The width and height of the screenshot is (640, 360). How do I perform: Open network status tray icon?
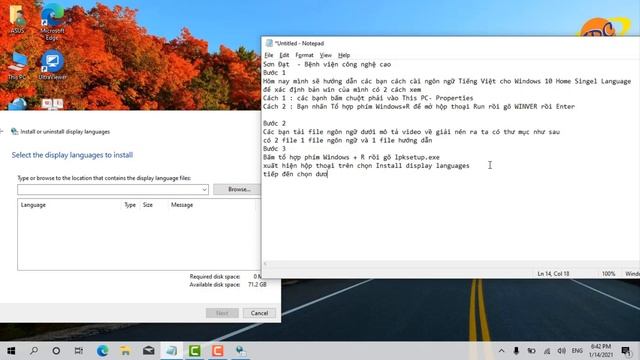(x=547, y=351)
